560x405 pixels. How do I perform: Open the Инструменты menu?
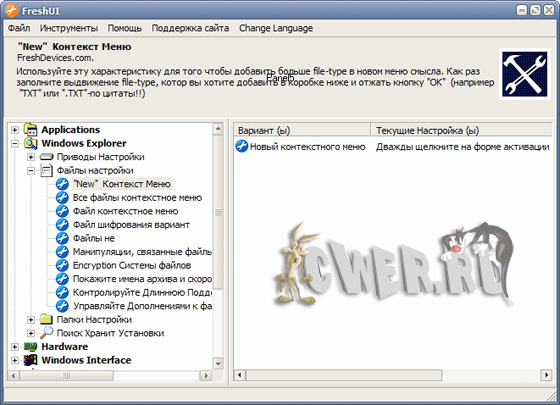(69, 28)
